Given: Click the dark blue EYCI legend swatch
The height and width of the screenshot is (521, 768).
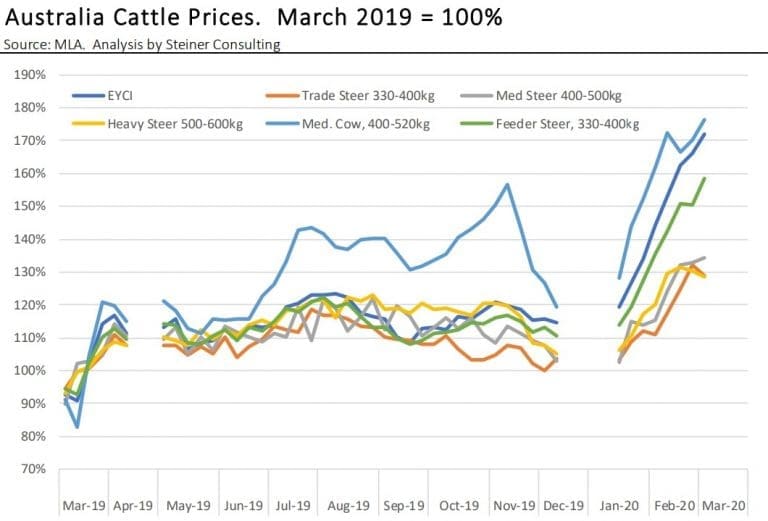Looking at the screenshot, I should (x=88, y=95).
